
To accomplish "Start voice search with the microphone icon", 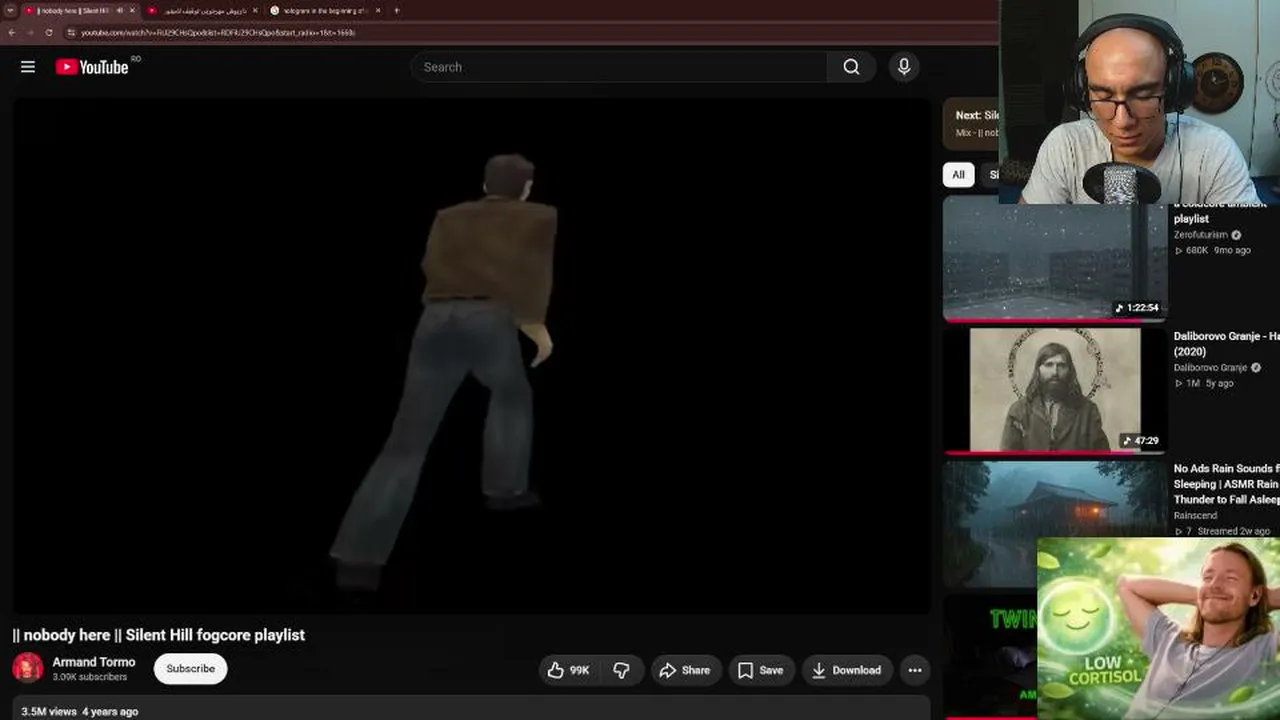I will pyautogui.click(x=904, y=67).
